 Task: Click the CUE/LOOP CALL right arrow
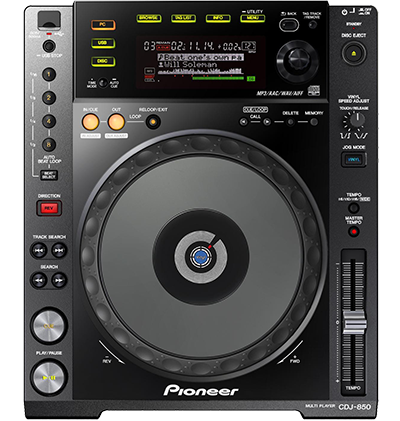click(x=267, y=122)
